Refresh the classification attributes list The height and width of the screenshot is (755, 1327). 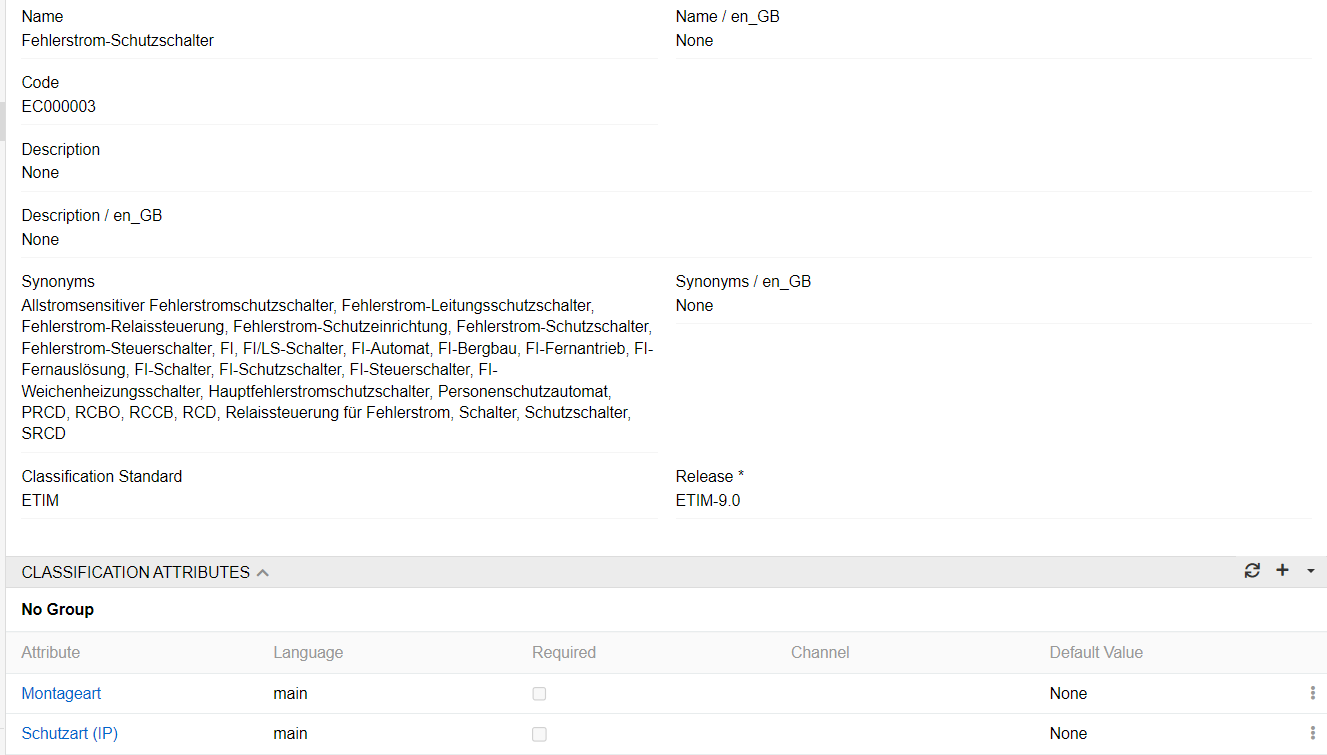[x=1252, y=571]
